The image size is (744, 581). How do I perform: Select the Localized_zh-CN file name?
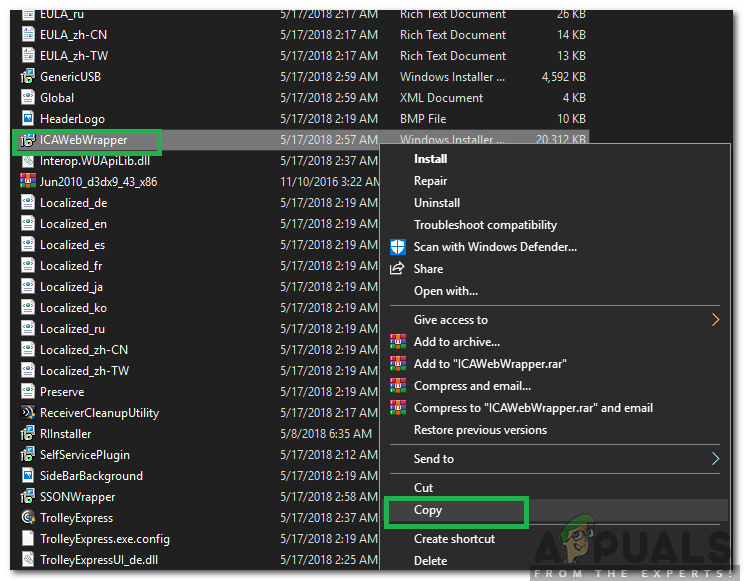click(84, 350)
